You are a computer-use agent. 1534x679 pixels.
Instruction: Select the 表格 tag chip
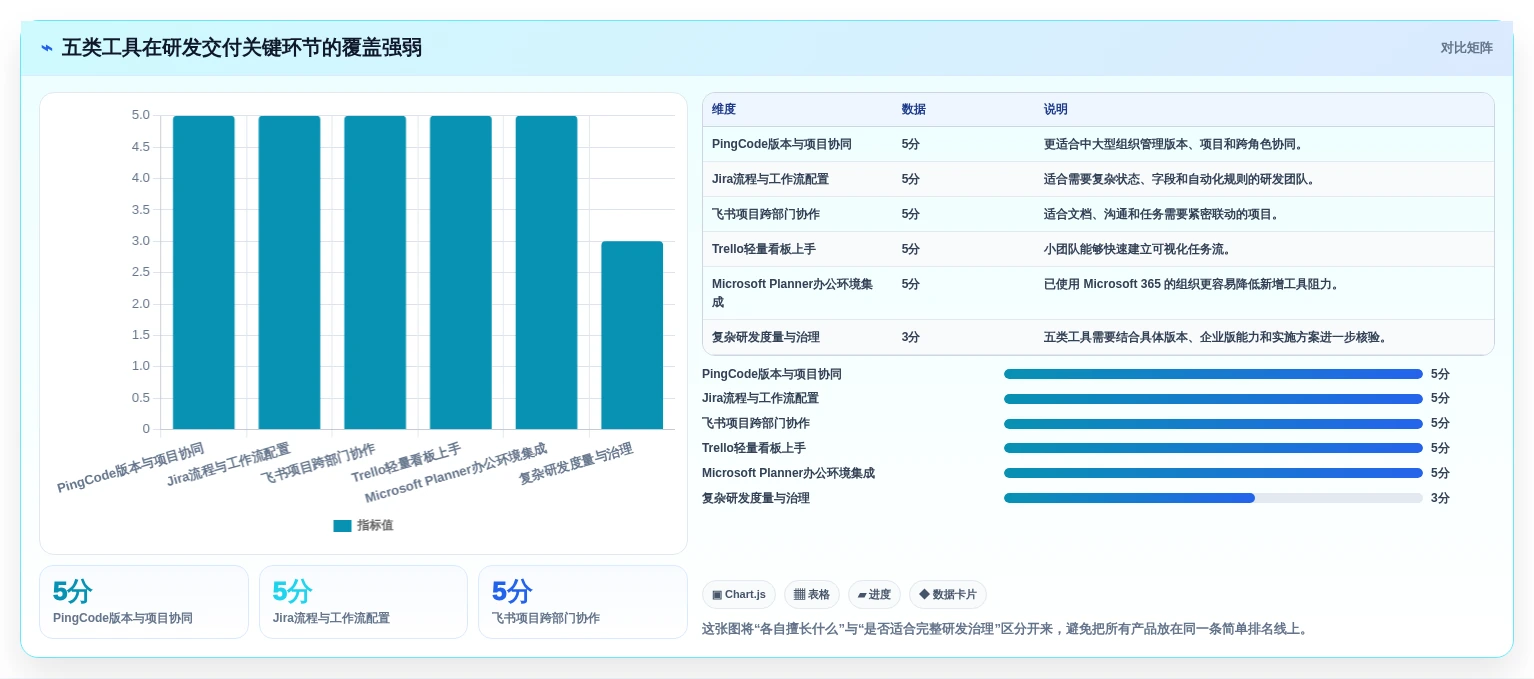(x=812, y=594)
